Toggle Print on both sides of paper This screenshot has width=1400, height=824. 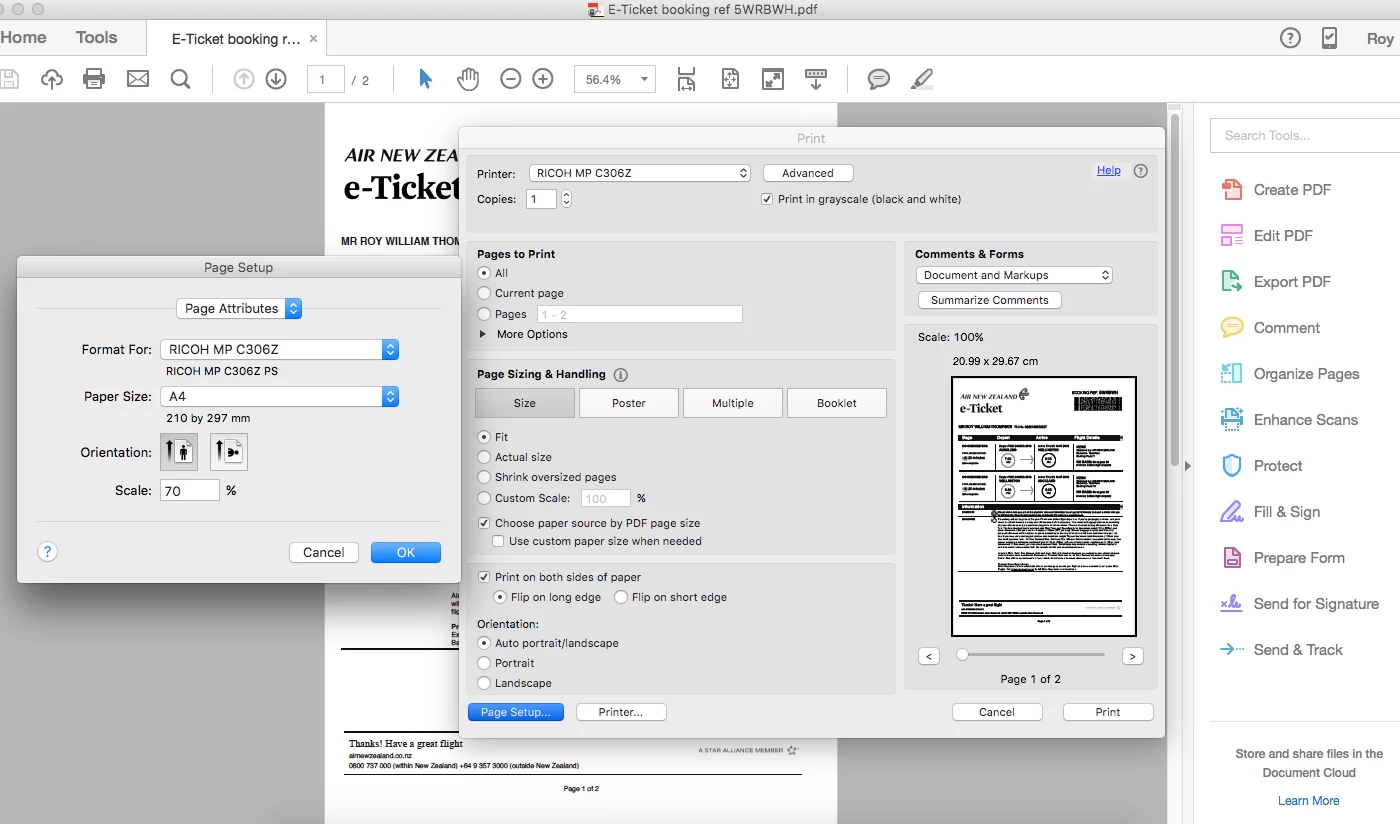pyautogui.click(x=485, y=577)
